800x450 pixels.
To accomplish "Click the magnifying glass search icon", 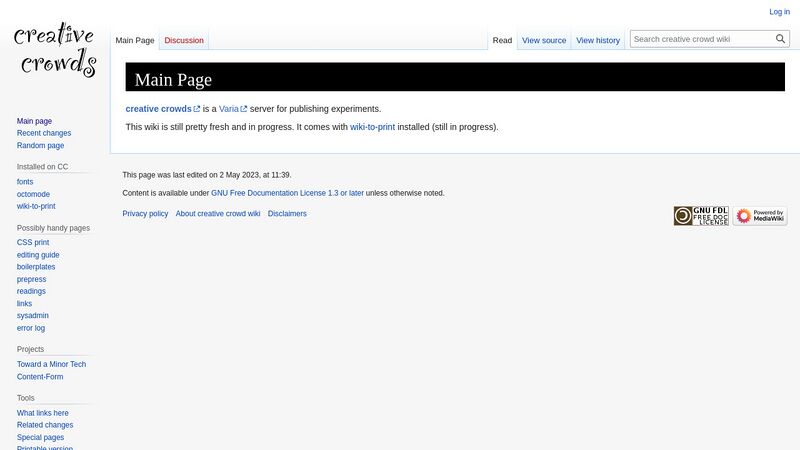I will point(780,39).
